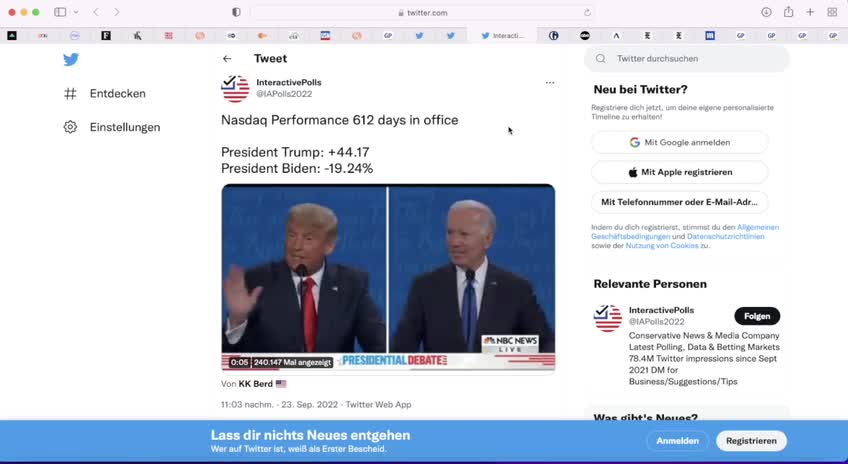848x464 pixels.
Task: Reload the page with the refresh icon
Action: pos(587,12)
